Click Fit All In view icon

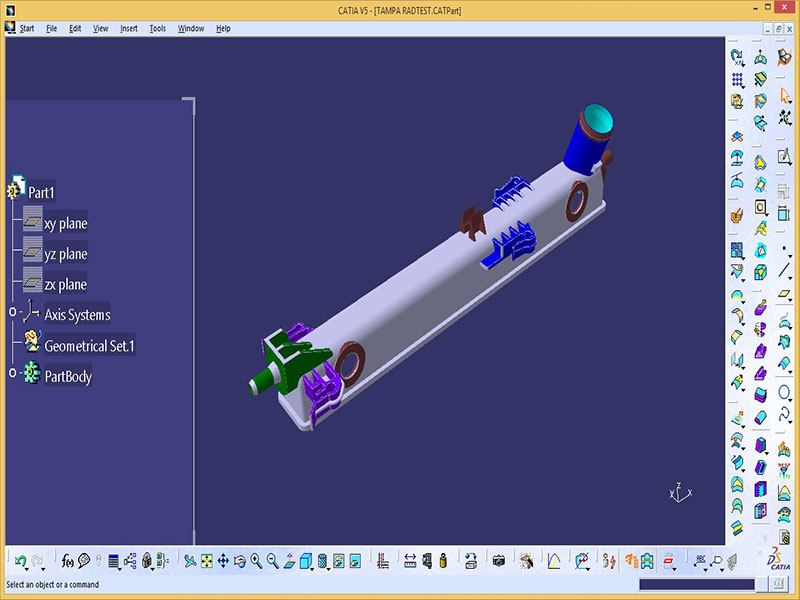coord(206,561)
